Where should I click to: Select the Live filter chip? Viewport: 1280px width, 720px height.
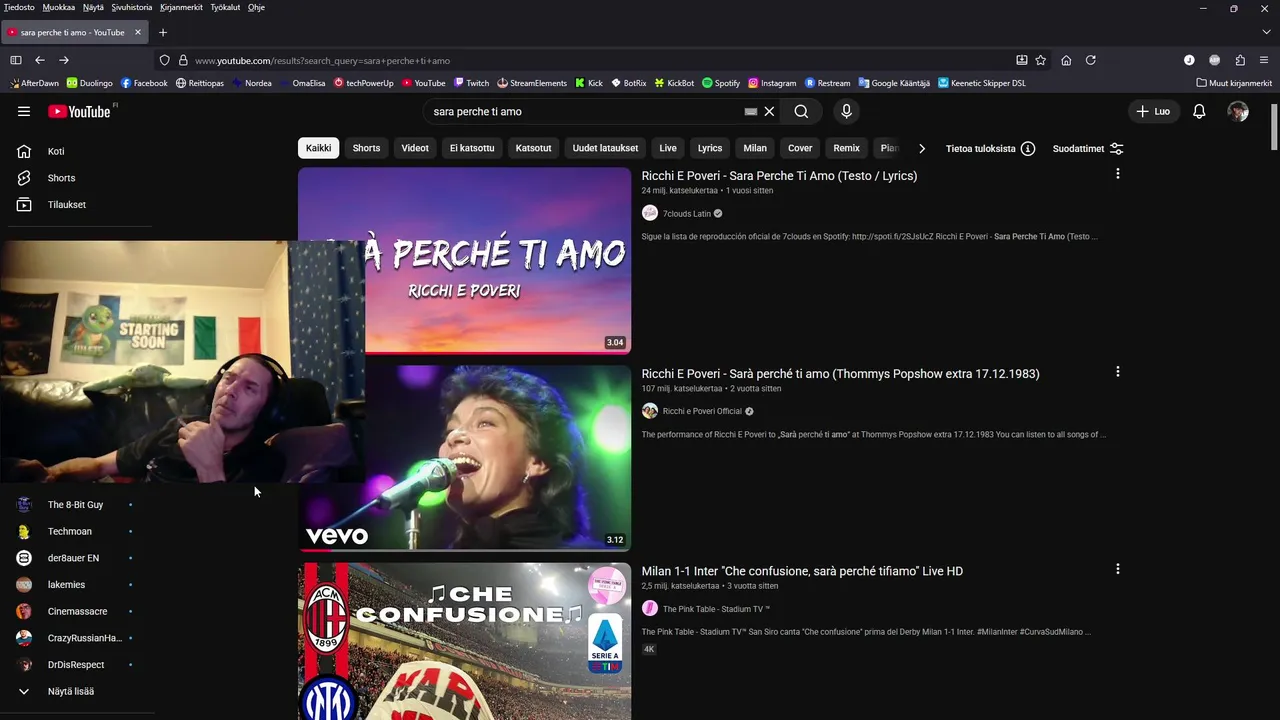tap(668, 148)
